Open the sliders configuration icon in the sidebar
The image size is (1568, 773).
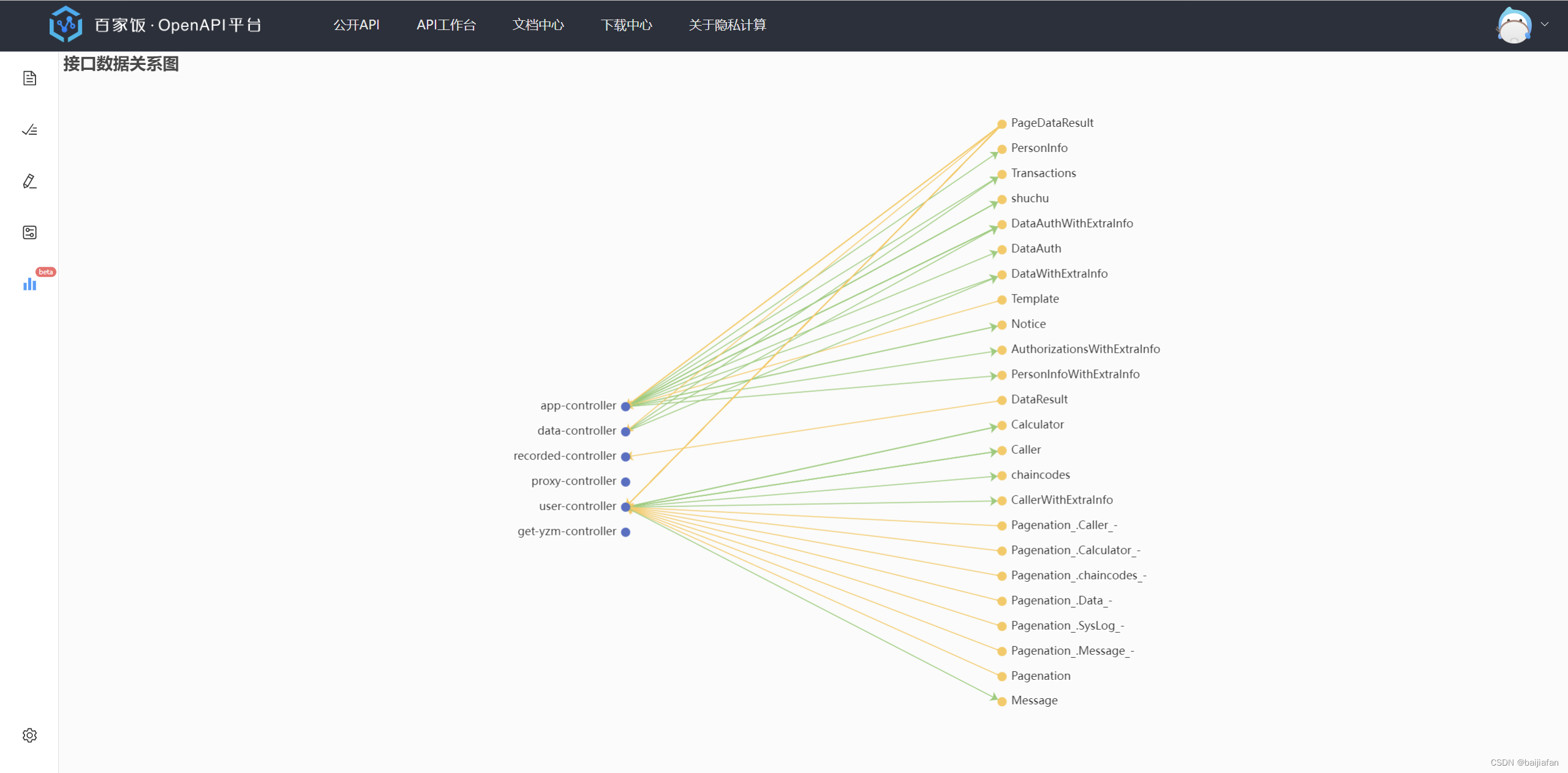(x=29, y=233)
